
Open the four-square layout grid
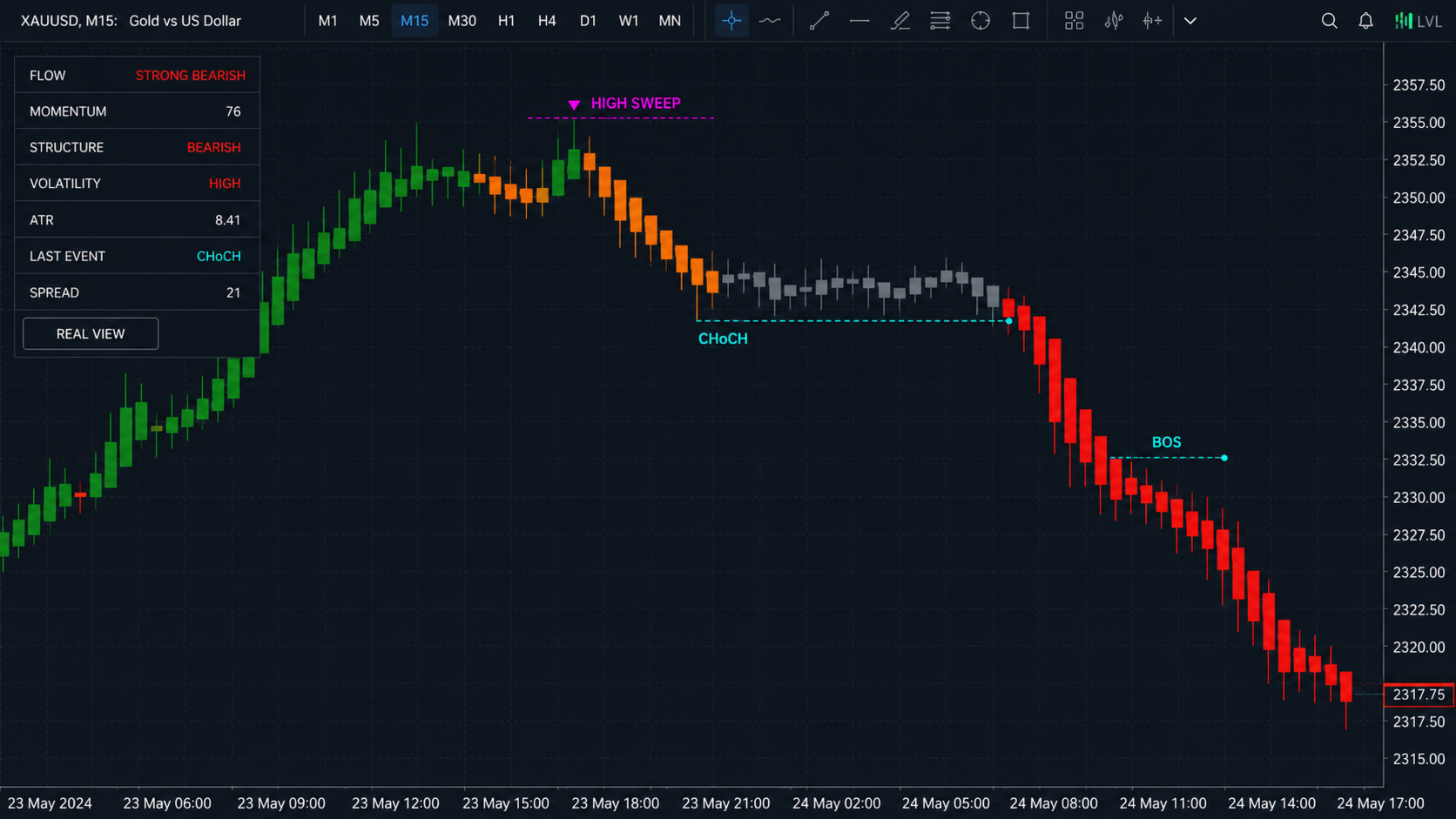[1074, 21]
